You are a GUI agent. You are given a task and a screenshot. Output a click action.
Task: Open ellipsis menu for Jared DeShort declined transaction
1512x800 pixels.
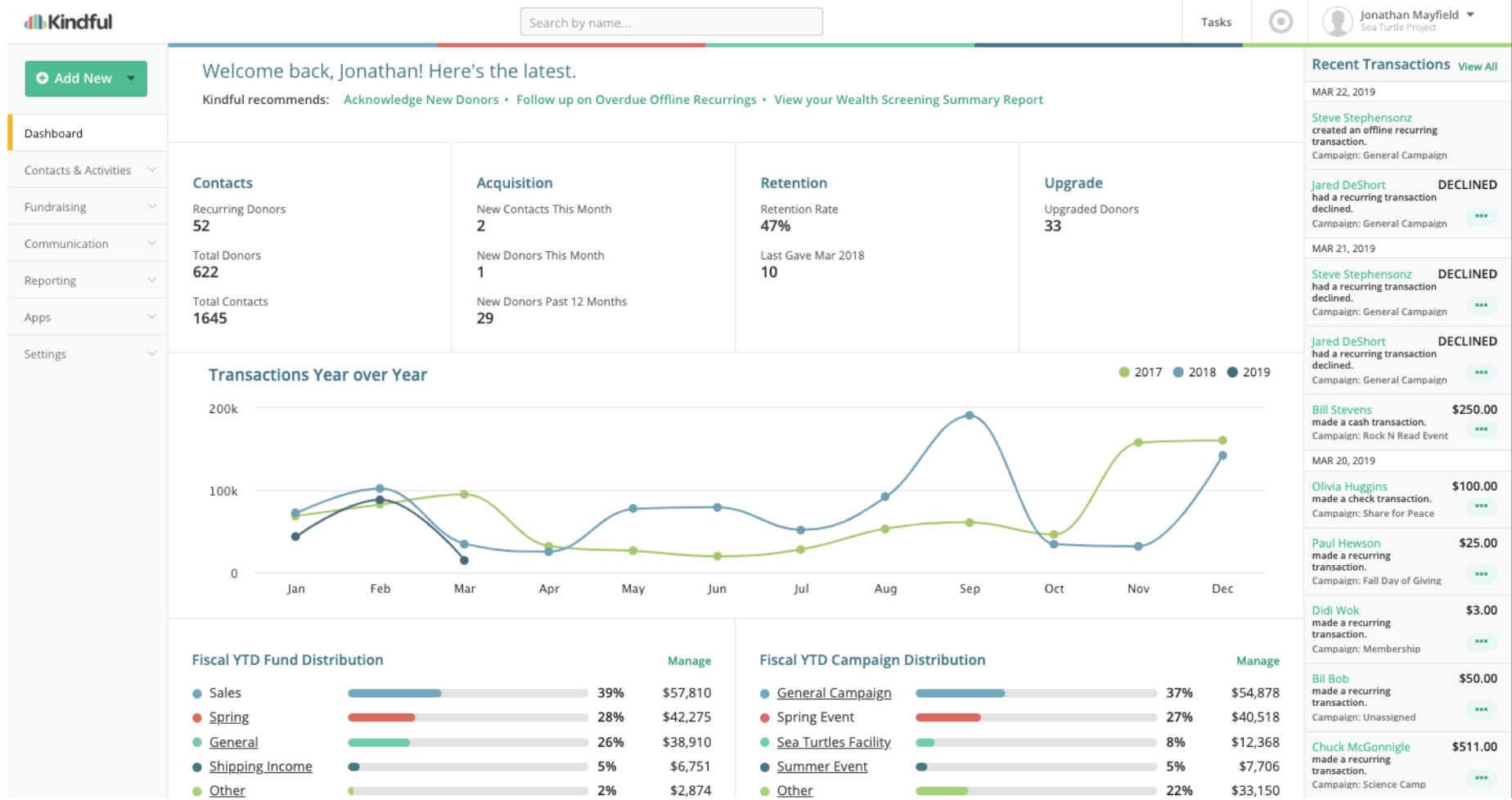tap(1481, 216)
